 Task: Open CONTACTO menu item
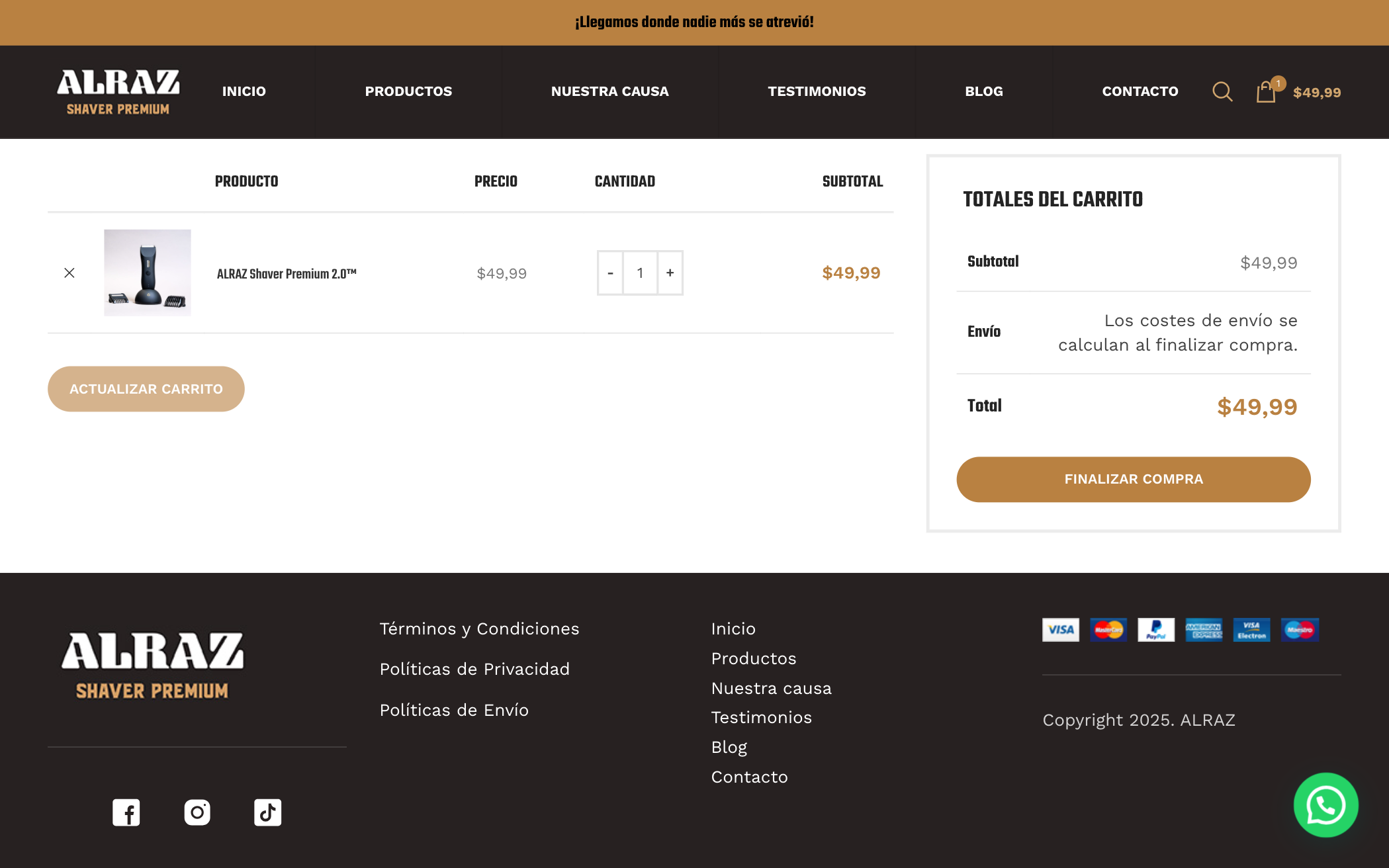click(x=1140, y=91)
